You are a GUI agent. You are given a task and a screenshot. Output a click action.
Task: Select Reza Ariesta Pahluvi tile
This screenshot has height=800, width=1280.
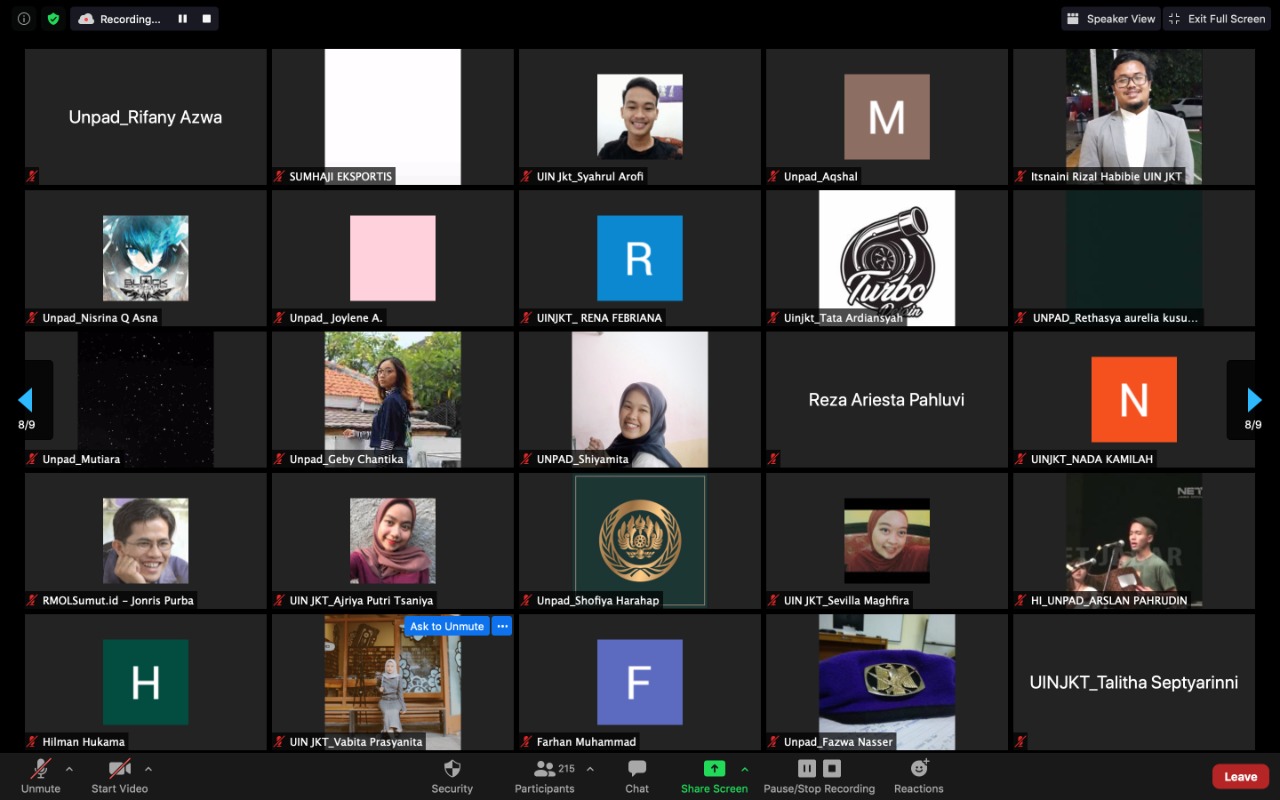pos(887,400)
